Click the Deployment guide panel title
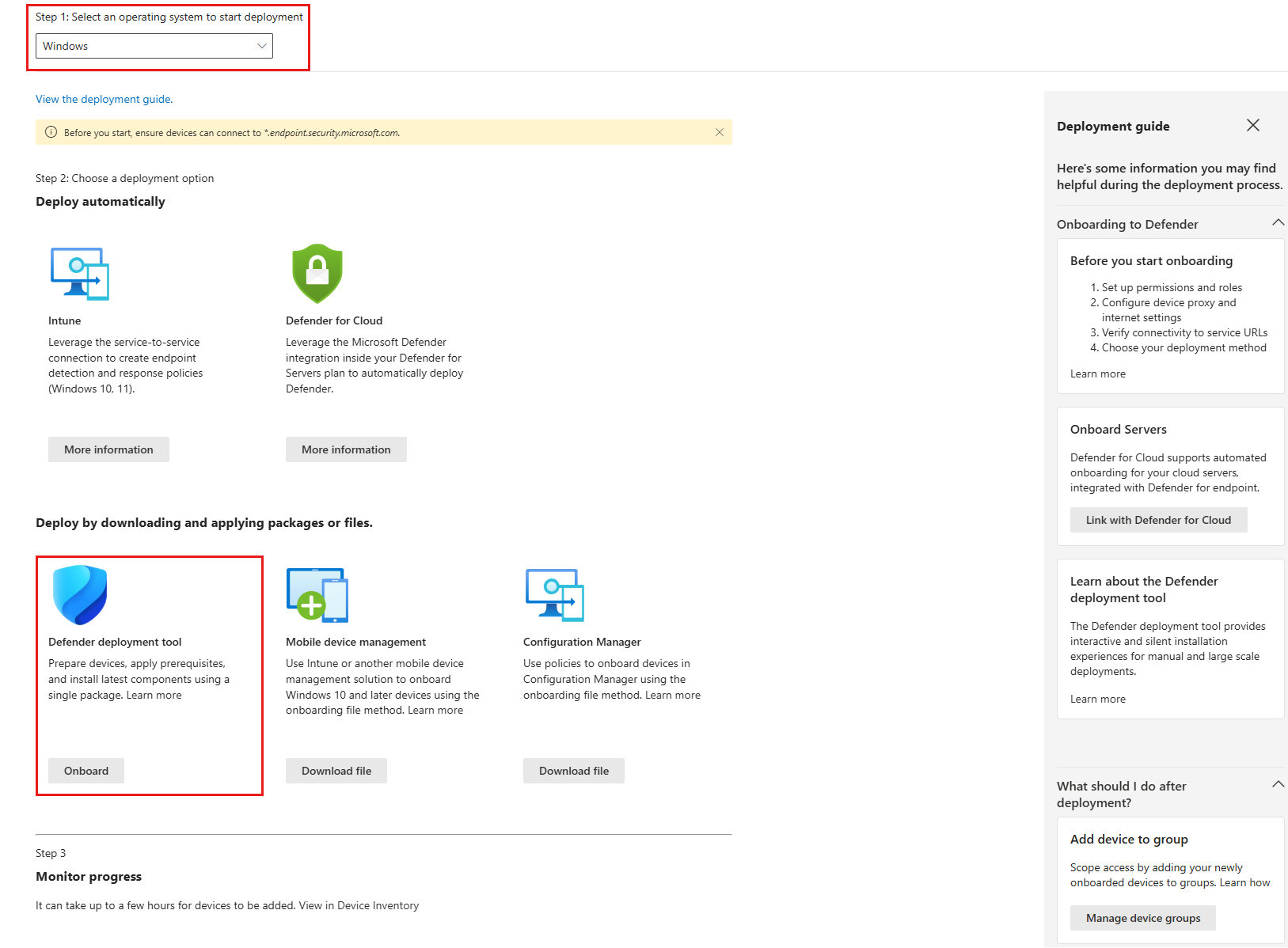 click(1113, 126)
